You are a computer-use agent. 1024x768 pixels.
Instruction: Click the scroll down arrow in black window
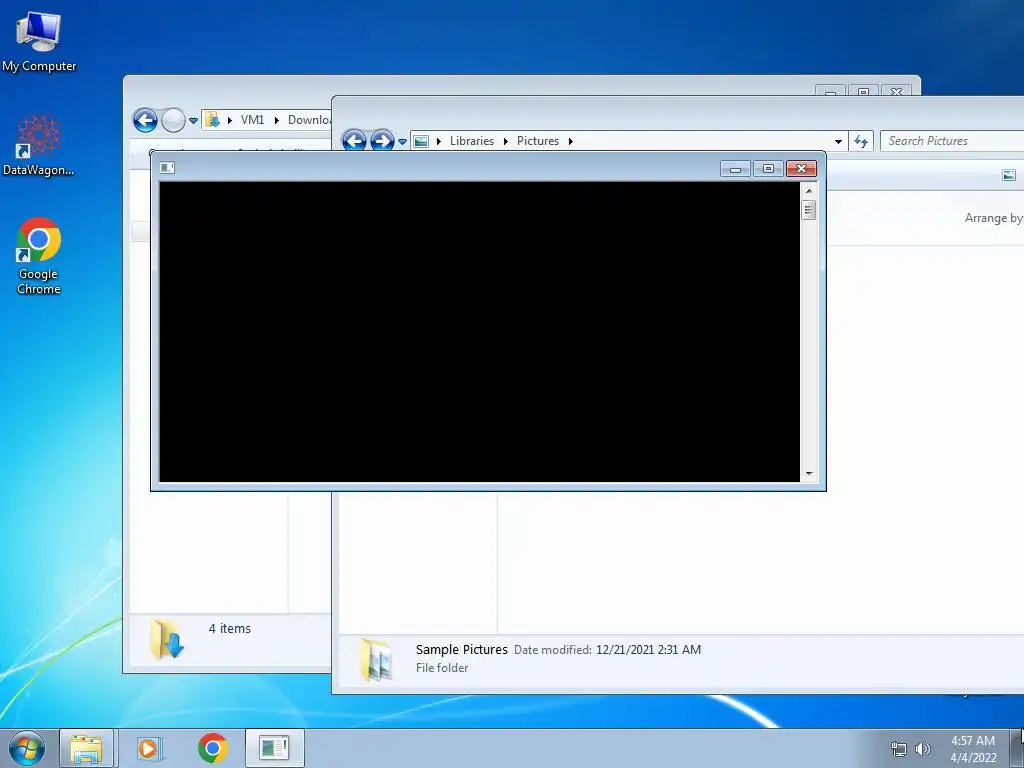pos(808,473)
